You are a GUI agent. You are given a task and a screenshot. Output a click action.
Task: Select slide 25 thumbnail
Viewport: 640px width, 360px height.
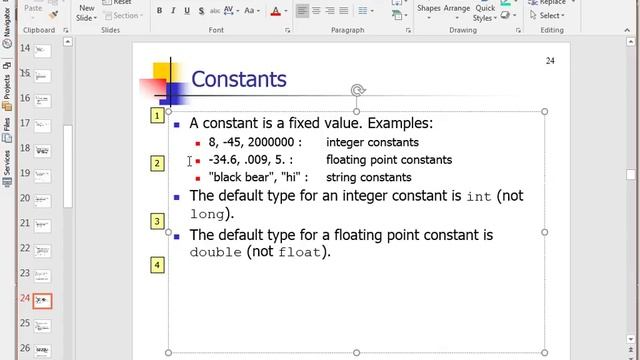42,326
